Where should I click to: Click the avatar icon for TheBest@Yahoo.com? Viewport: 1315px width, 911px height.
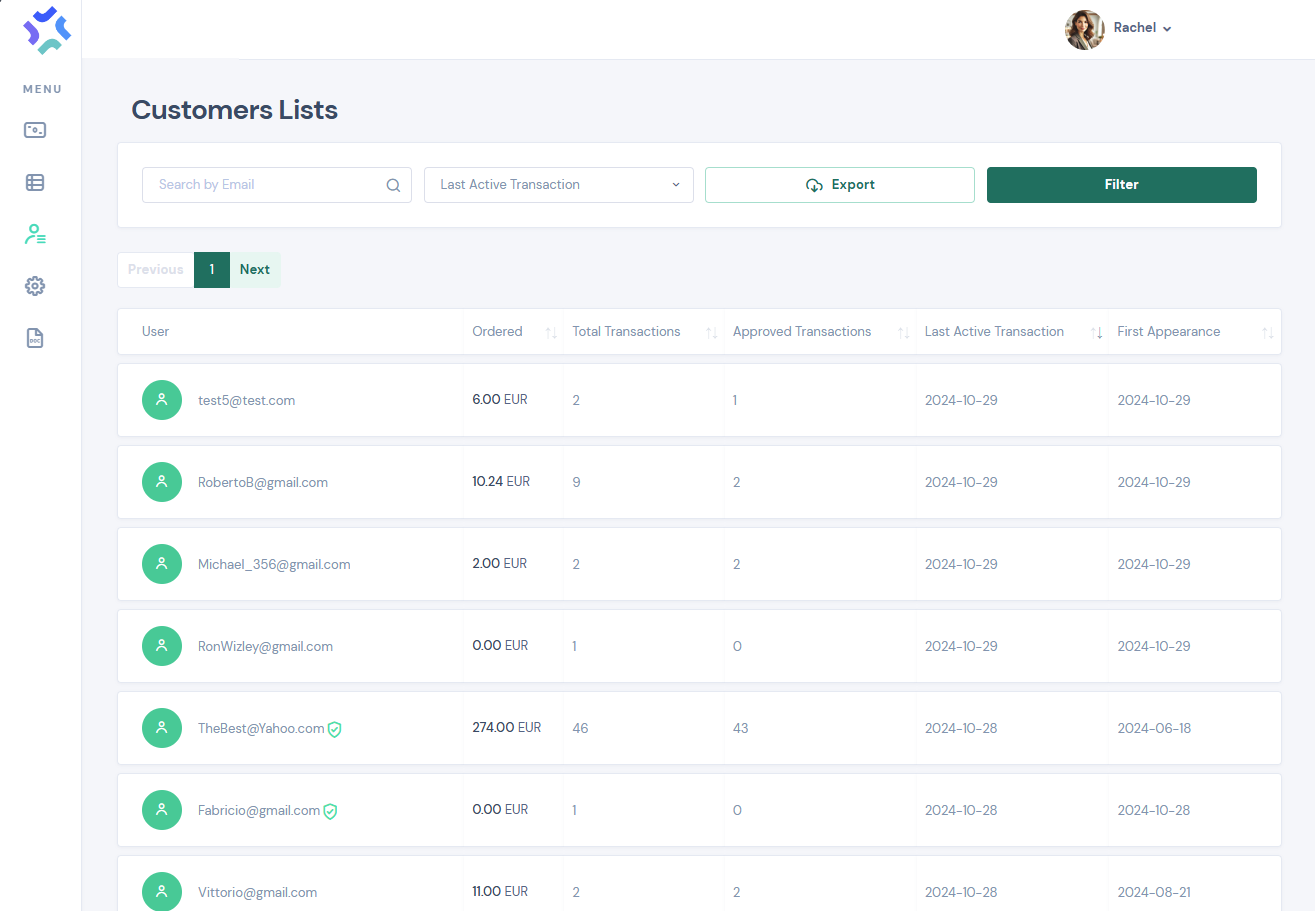click(x=162, y=728)
